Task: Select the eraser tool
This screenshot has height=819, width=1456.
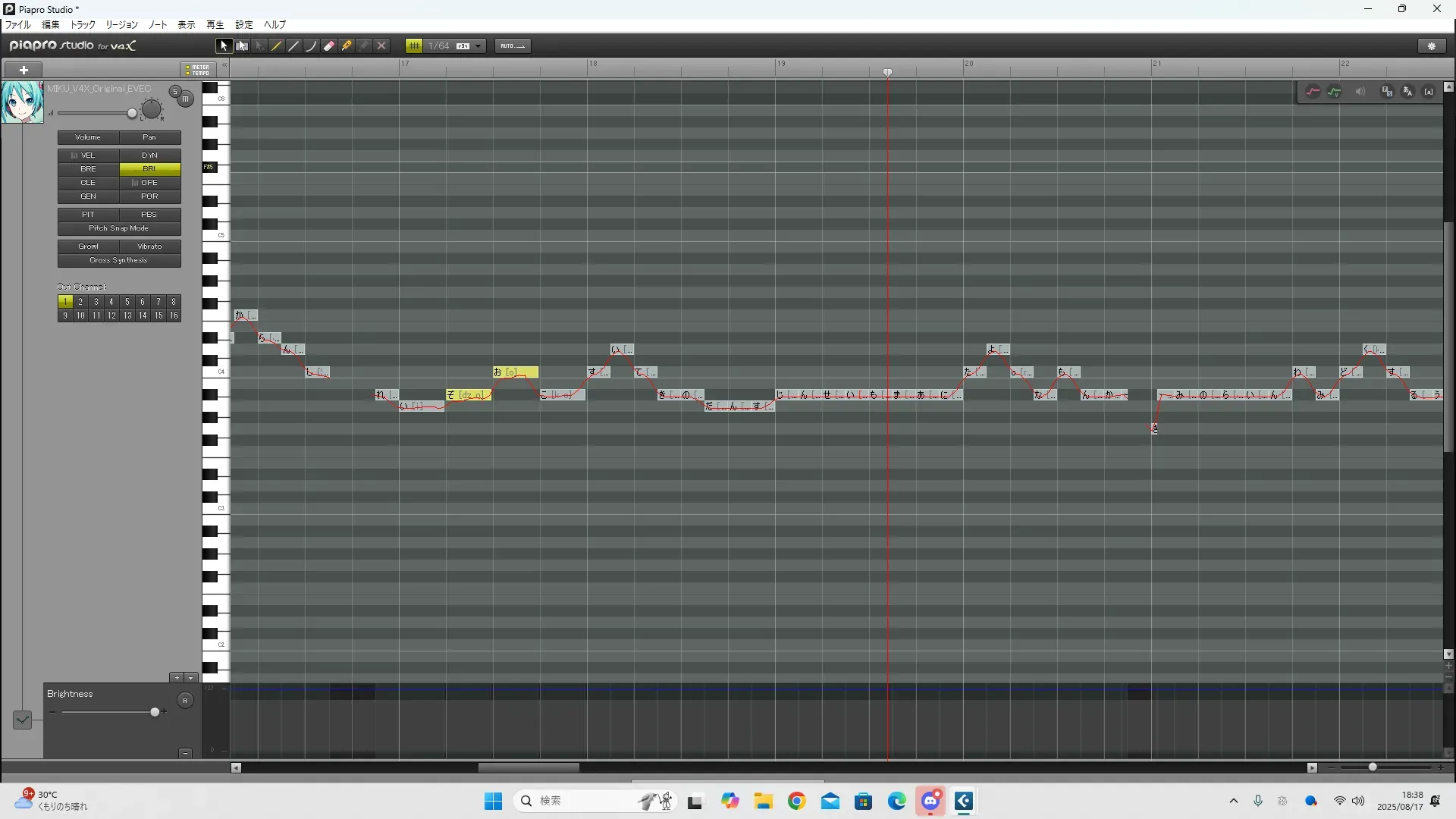Action: (328, 46)
